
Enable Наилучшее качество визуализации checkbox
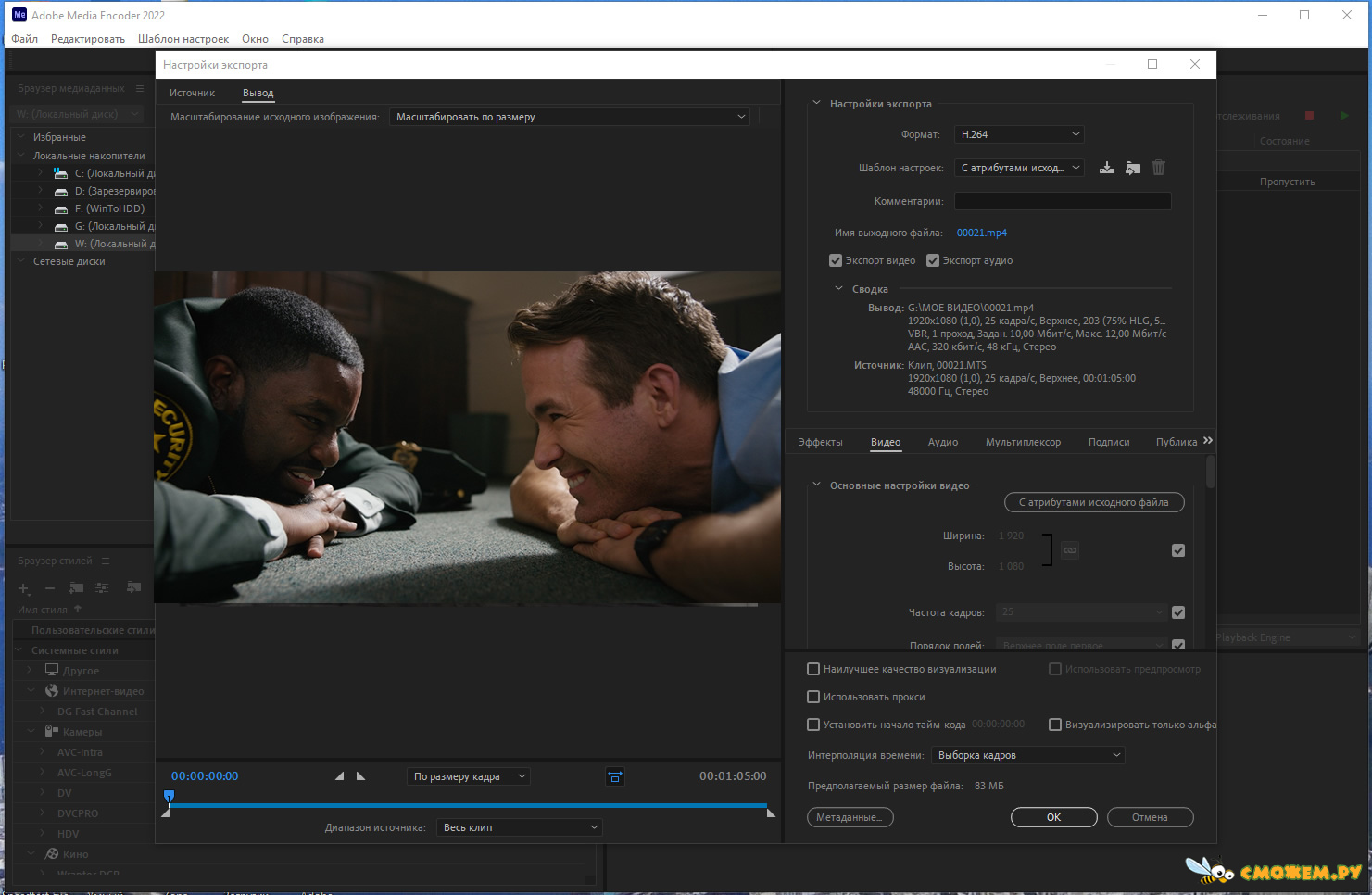(813, 669)
